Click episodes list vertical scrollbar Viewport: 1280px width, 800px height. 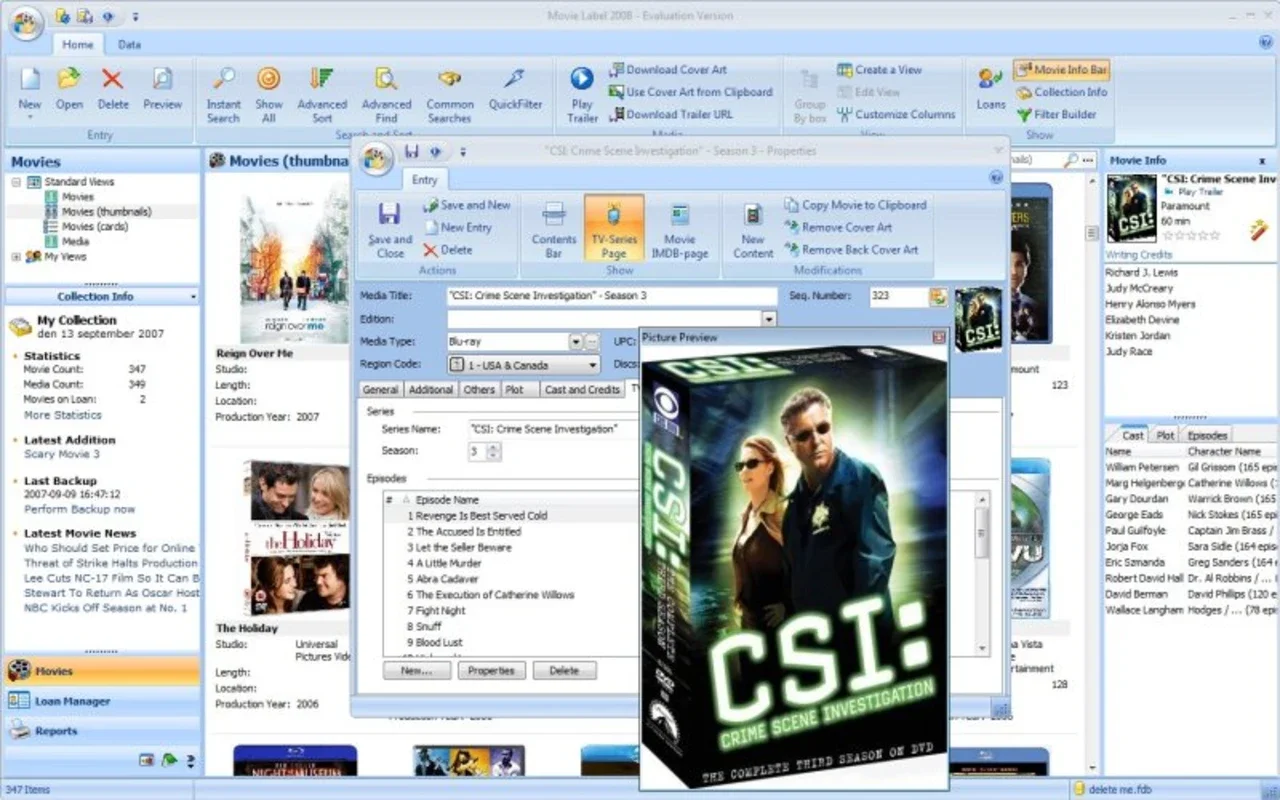(982, 575)
